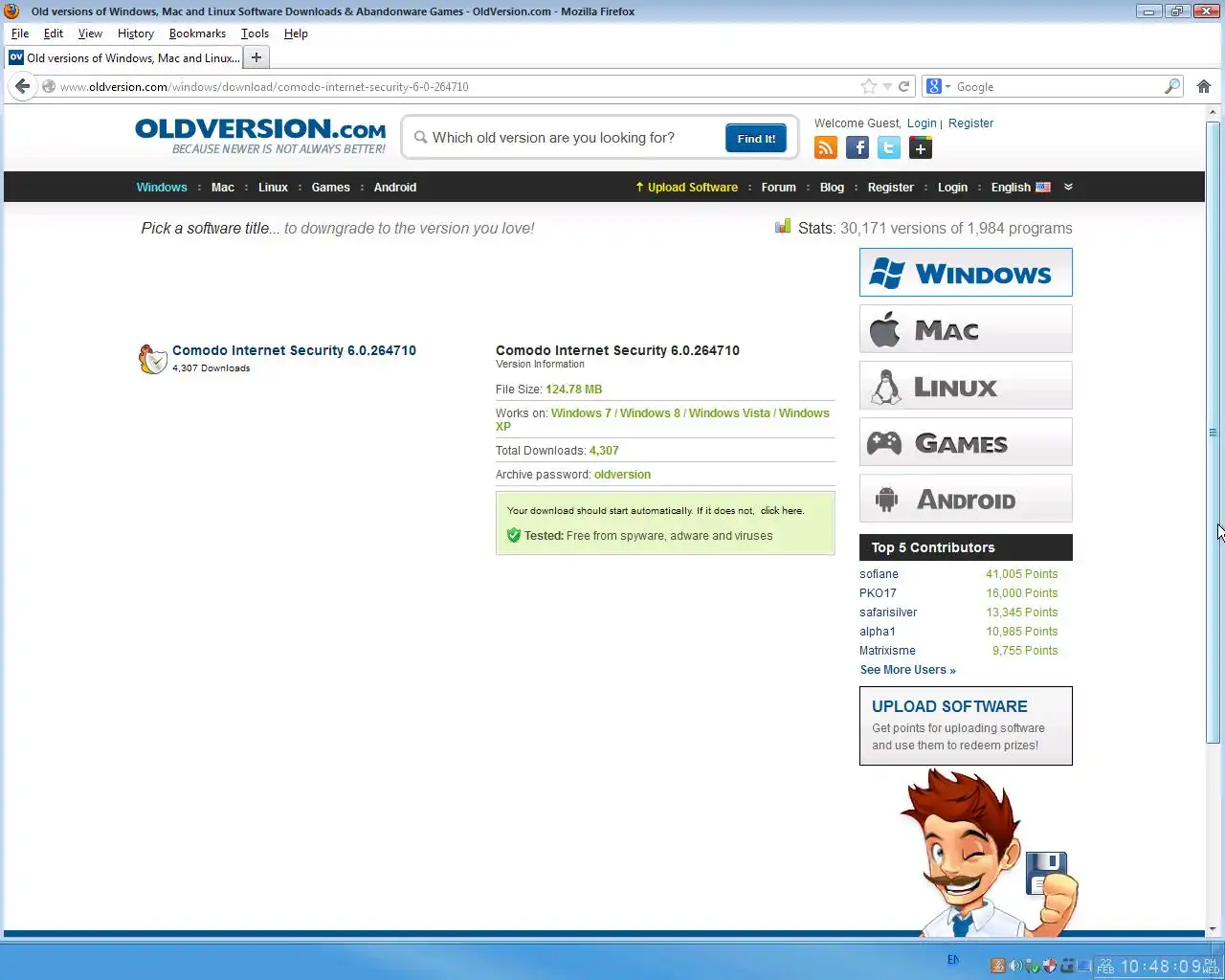Go to Android in the navigation bar
This screenshot has width=1225, height=980.
tap(395, 188)
